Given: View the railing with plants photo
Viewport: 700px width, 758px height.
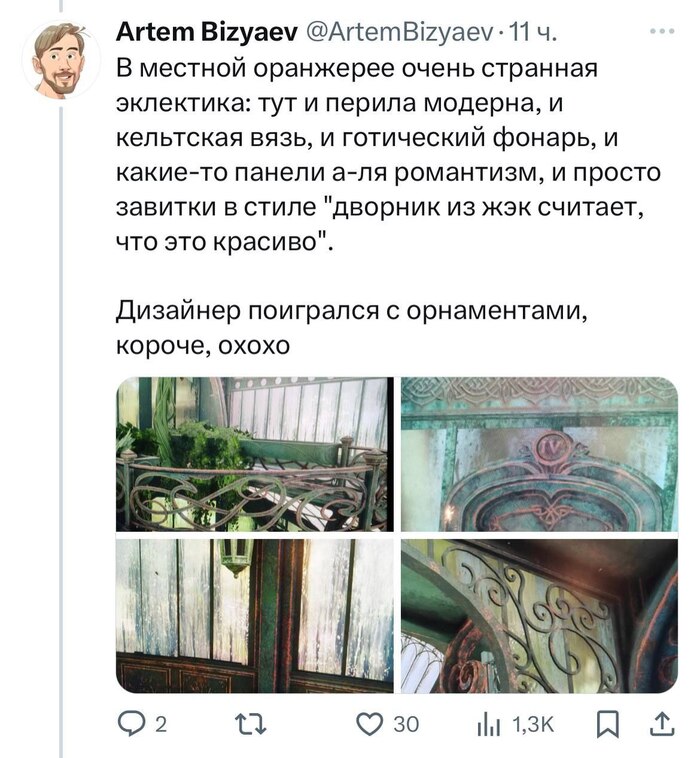Looking at the screenshot, I should pyautogui.click(x=255, y=454).
